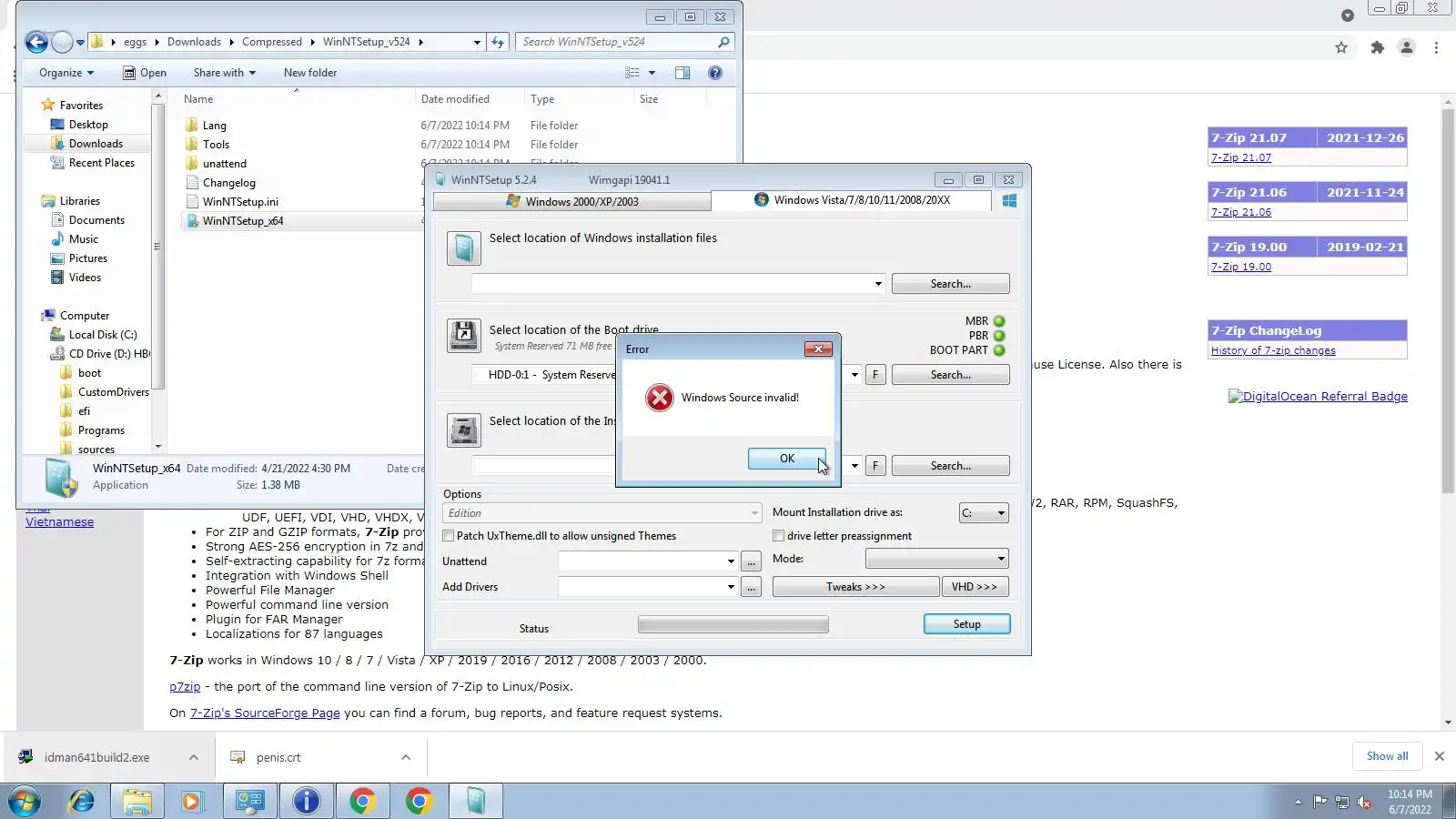Open the p7zip link
The width and height of the screenshot is (1456, 819).
pyautogui.click(x=185, y=687)
